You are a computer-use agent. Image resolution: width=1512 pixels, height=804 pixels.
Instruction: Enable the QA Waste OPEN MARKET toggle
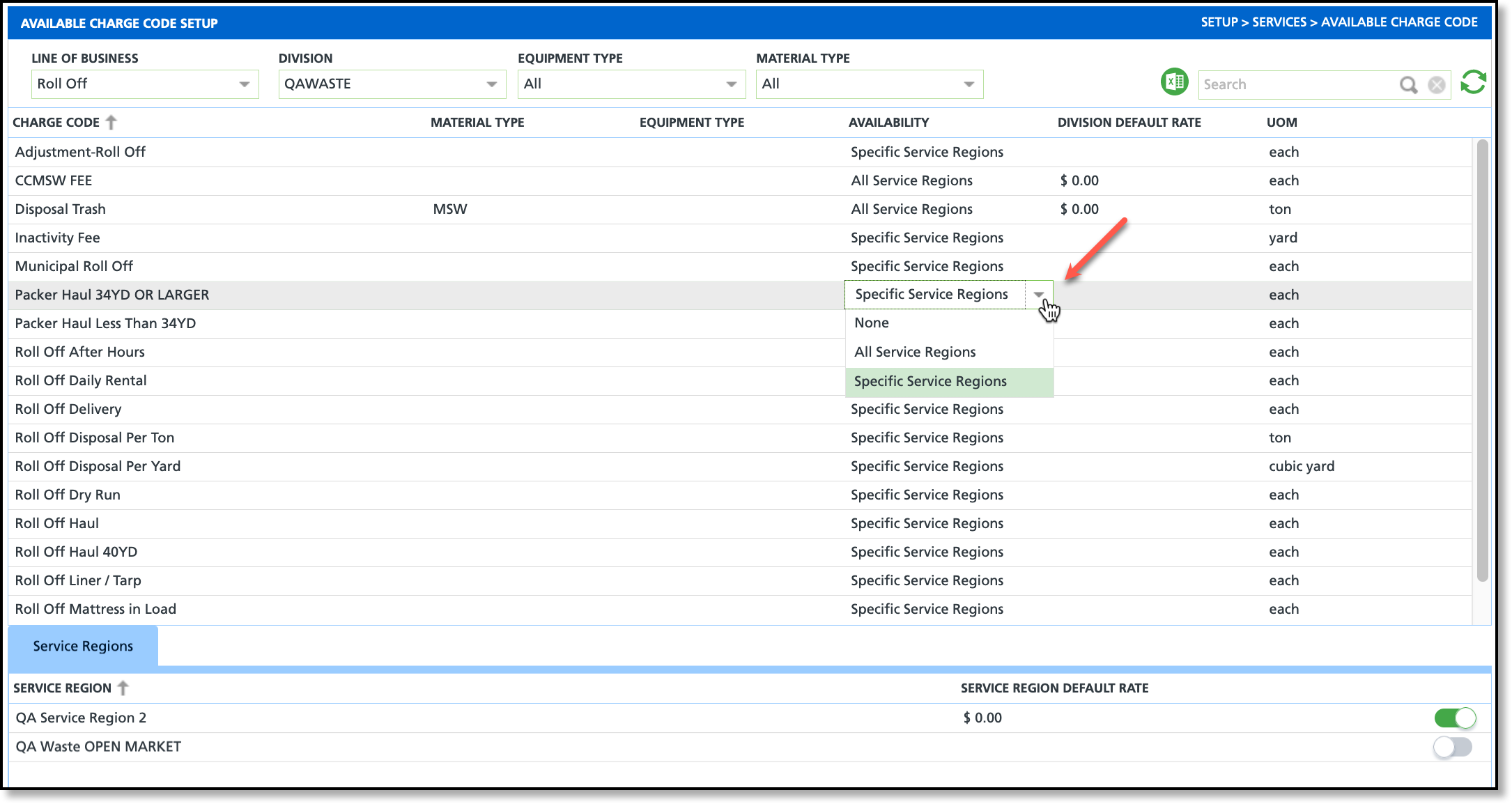point(1452,747)
